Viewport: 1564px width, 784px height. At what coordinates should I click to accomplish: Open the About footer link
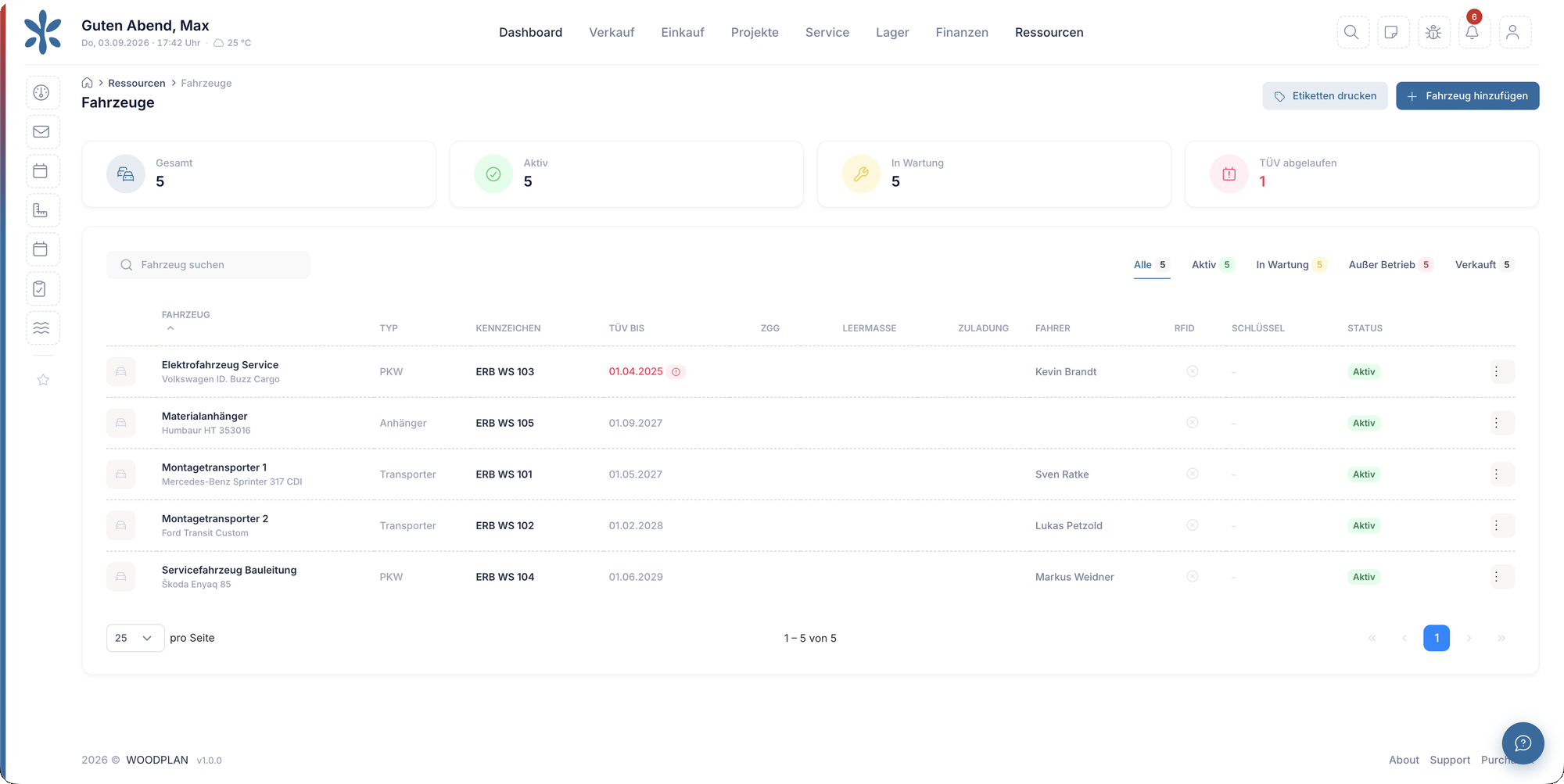click(x=1404, y=760)
